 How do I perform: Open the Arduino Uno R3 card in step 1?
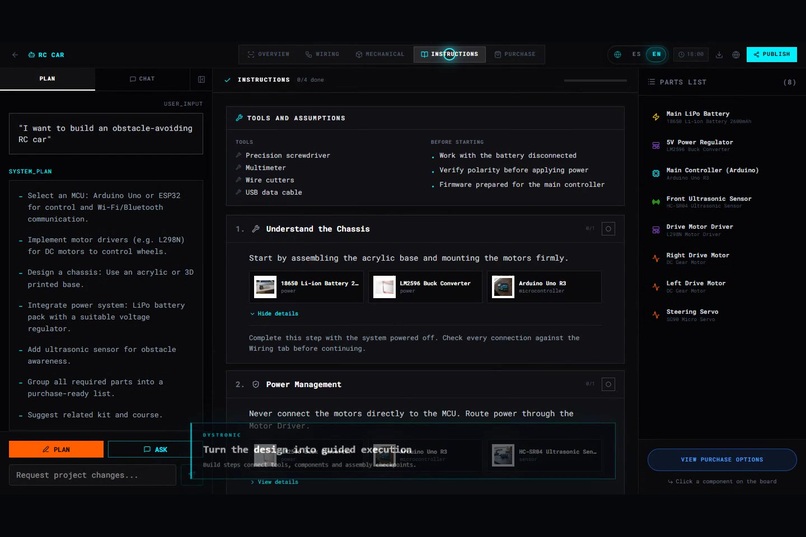click(x=544, y=287)
